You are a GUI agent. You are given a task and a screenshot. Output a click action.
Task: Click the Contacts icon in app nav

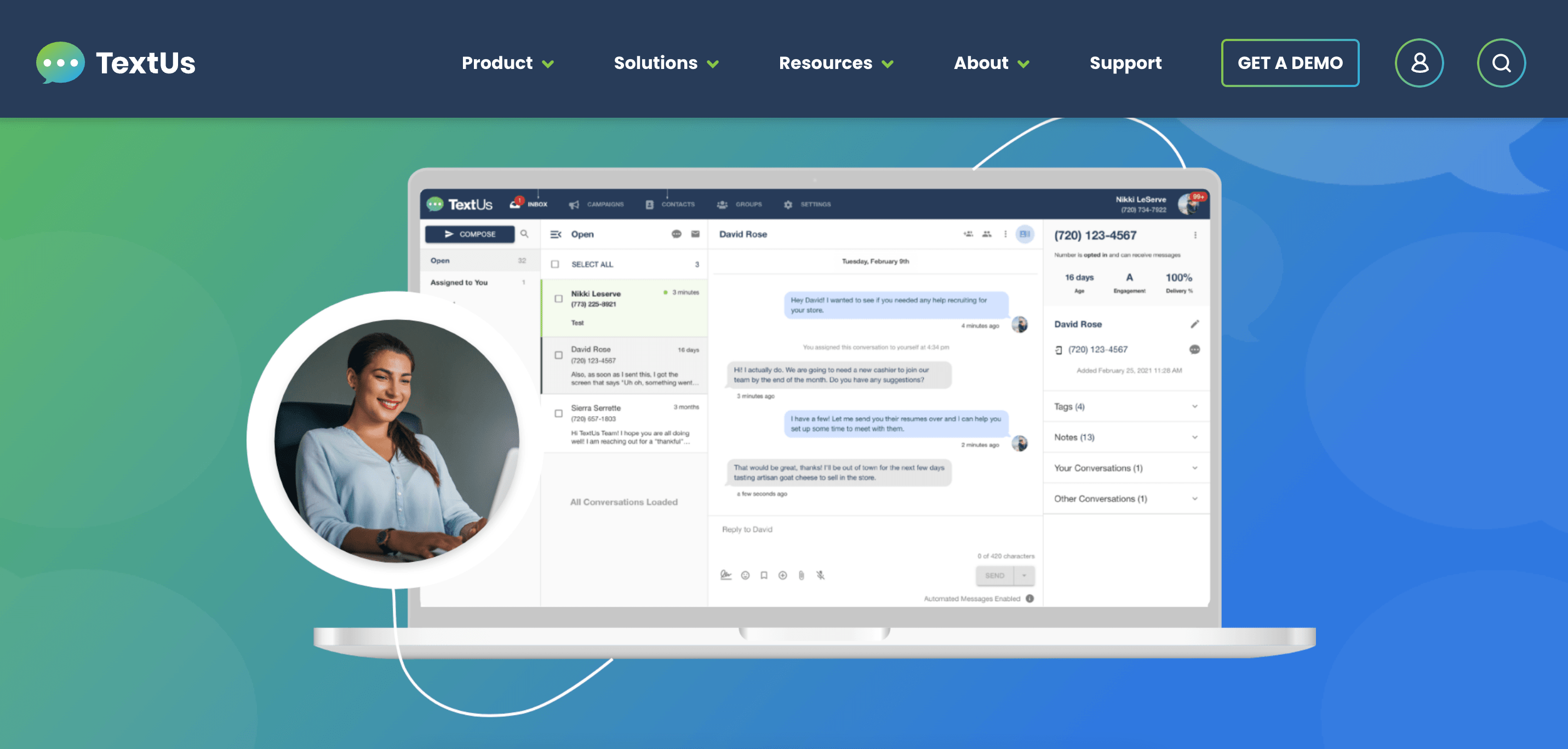649,204
